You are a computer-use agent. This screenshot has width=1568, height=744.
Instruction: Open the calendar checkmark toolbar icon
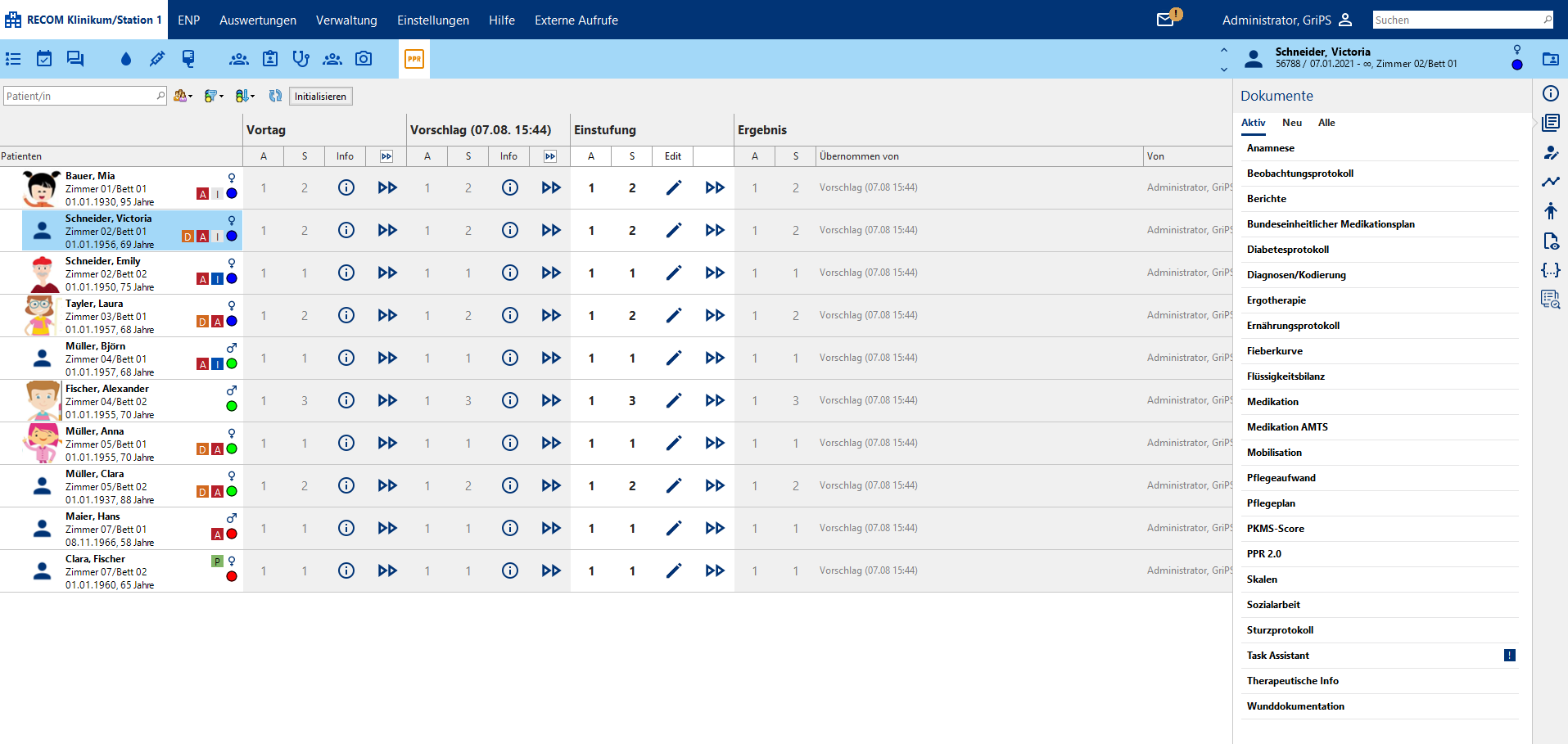coord(44,59)
